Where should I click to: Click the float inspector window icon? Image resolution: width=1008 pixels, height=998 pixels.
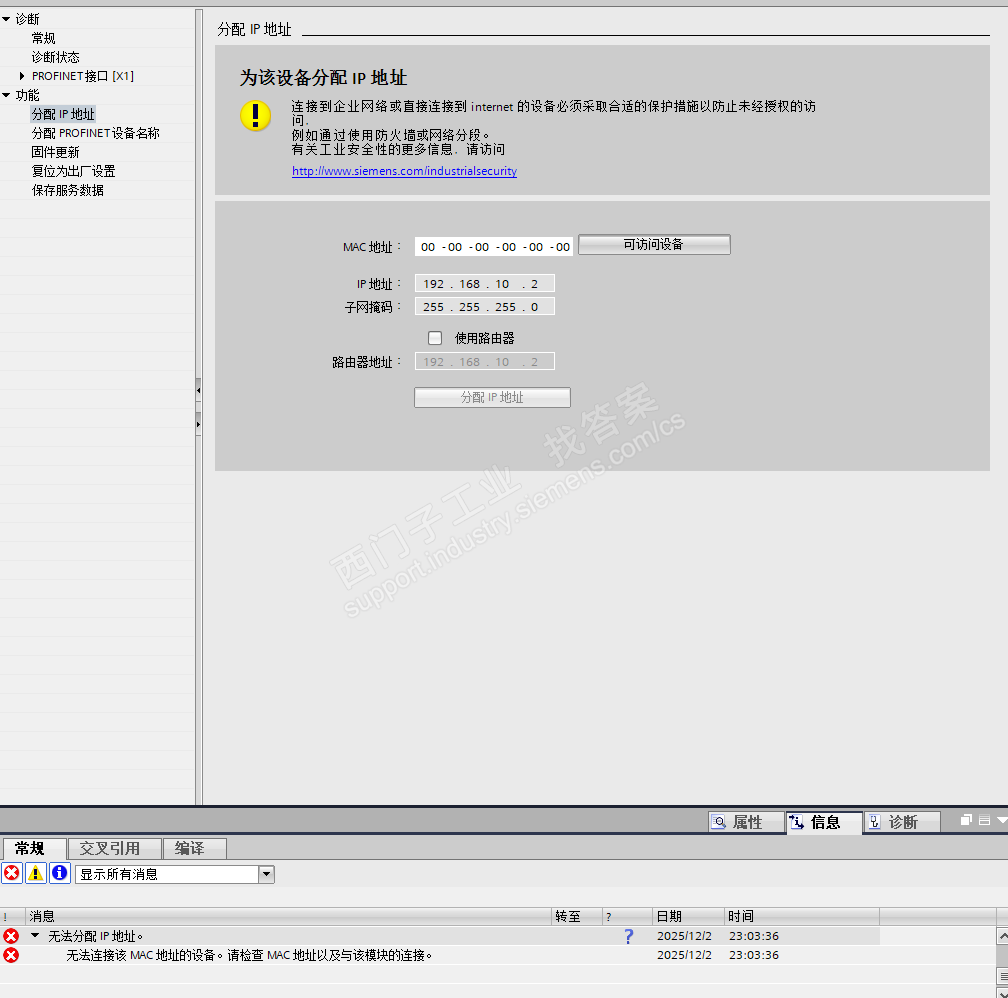[966, 820]
